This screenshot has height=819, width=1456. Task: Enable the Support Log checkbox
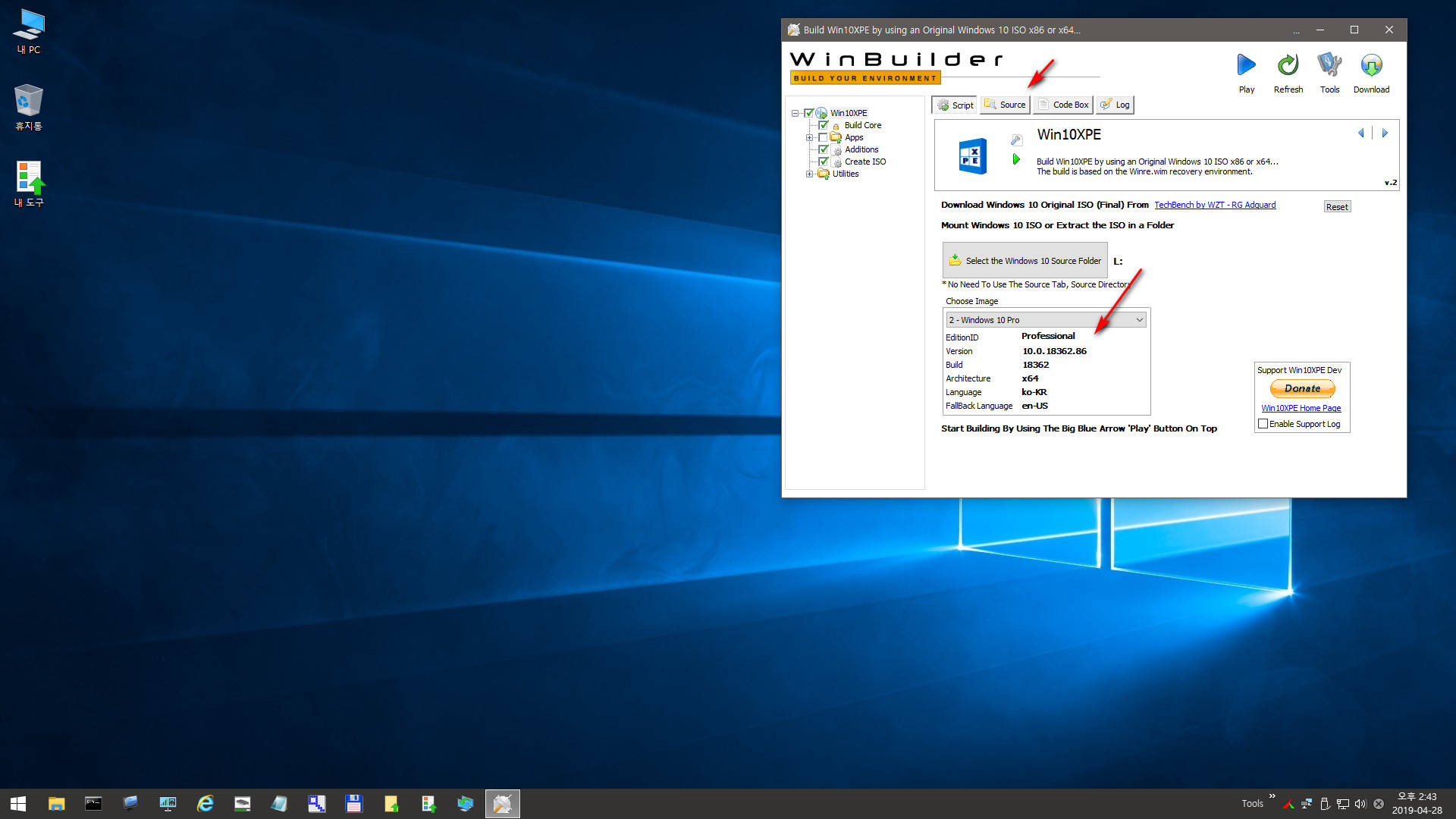[x=1263, y=424]
